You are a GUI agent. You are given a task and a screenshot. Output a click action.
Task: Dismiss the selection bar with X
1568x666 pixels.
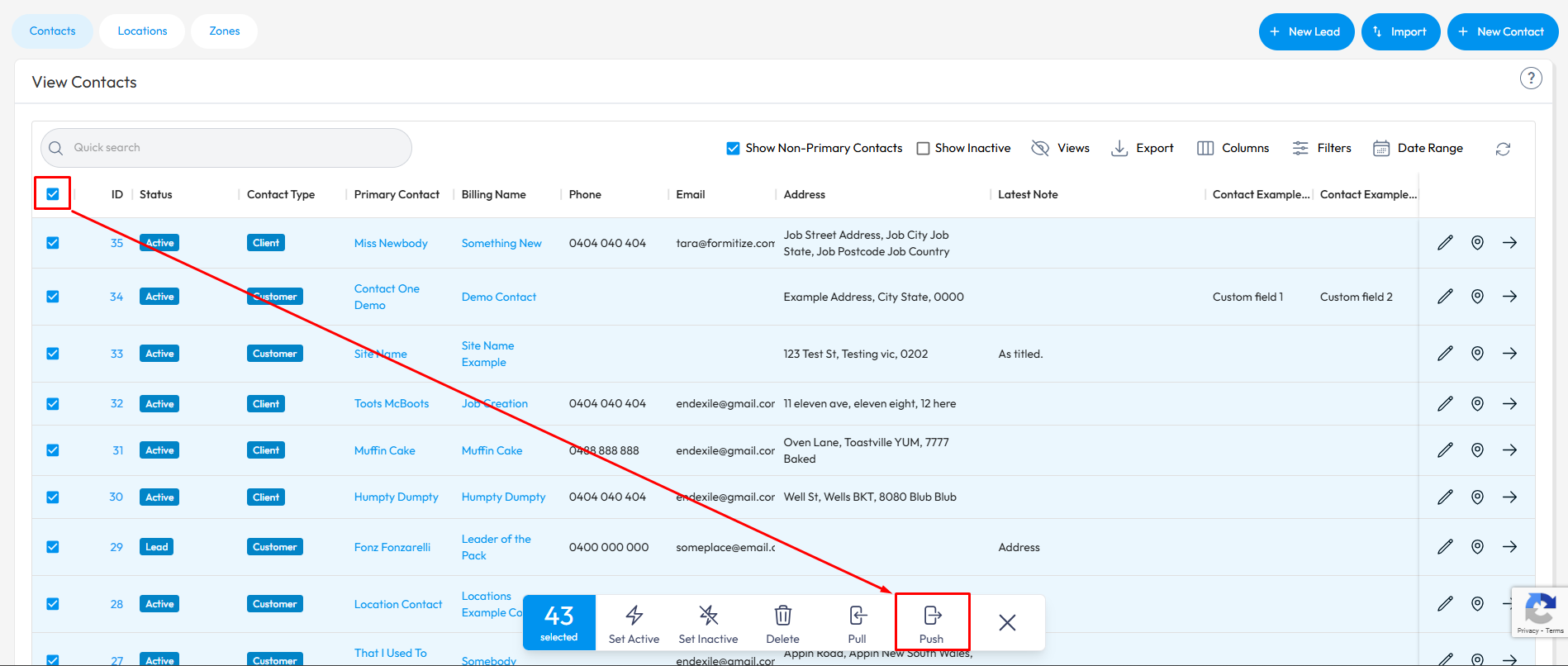[1007, 622]
